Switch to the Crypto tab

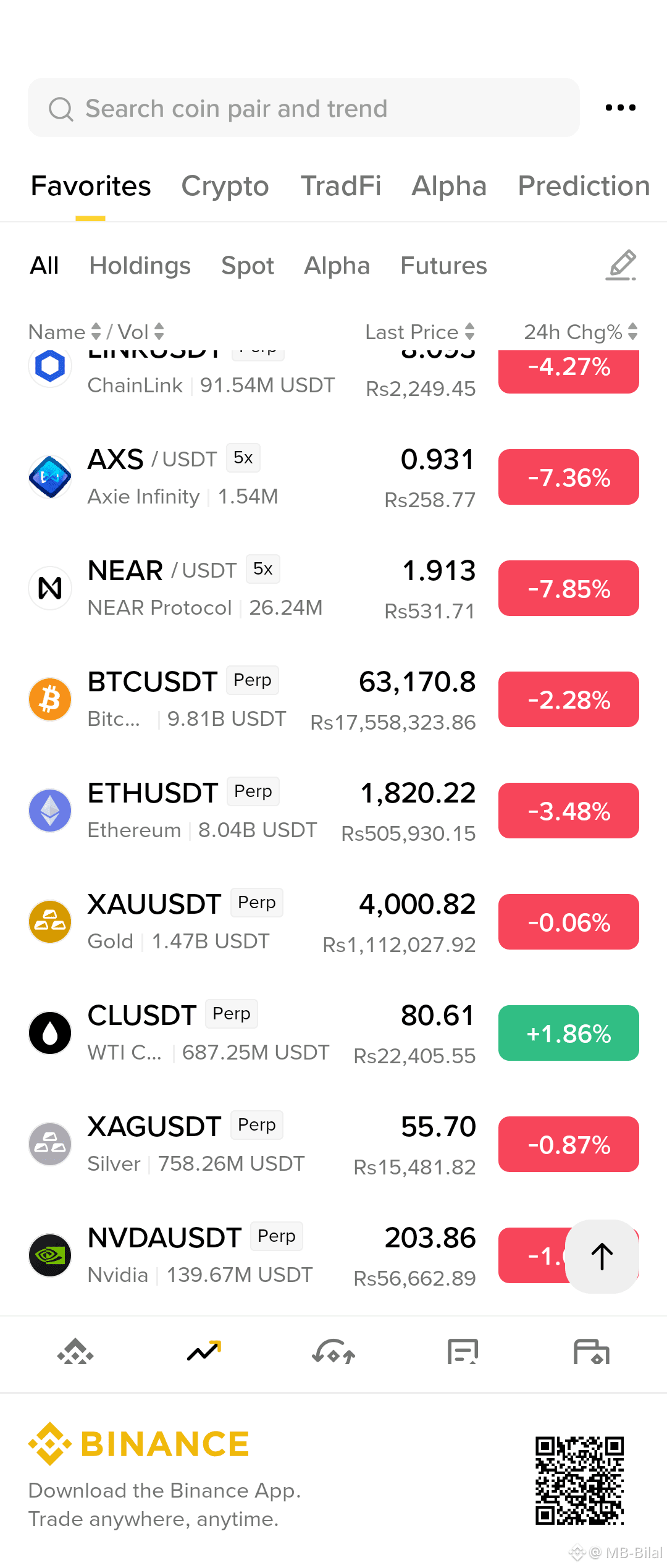[x=225, y=186]
